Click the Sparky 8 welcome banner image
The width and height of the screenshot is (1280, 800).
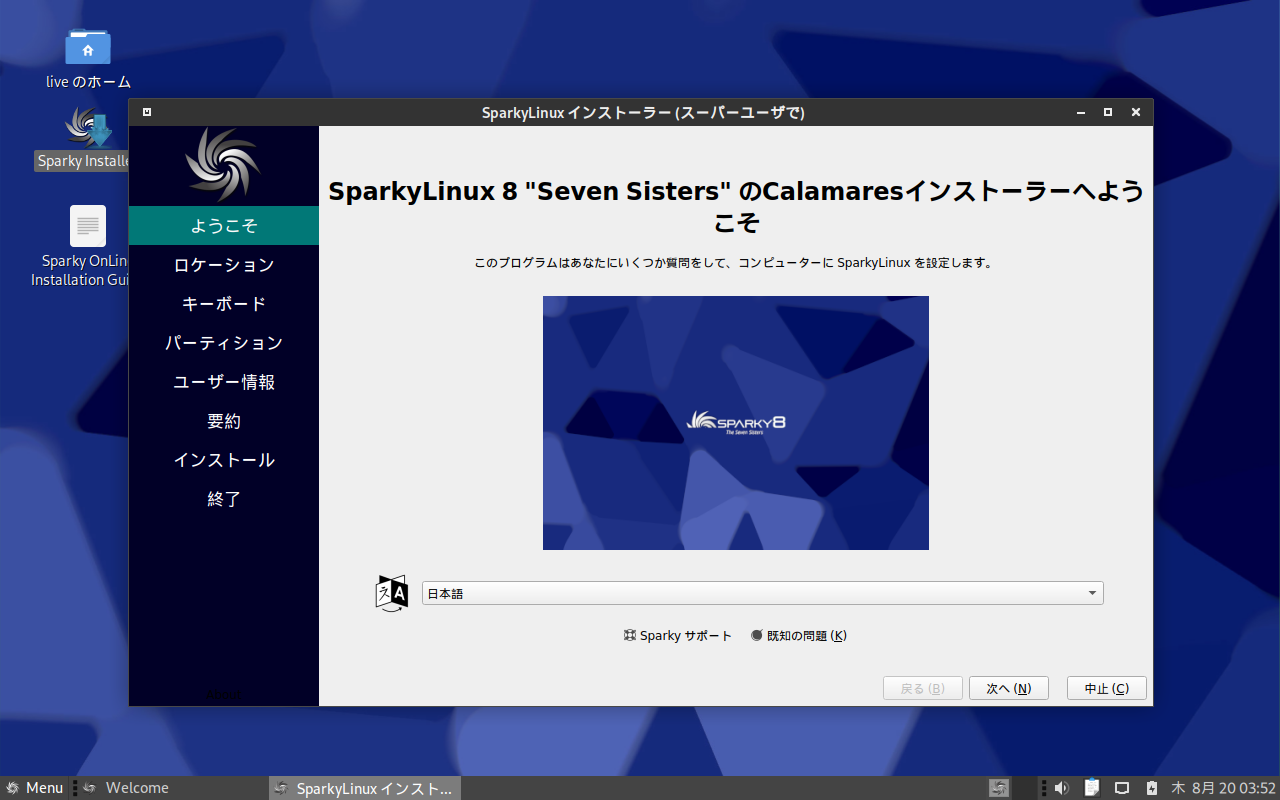click(736, 423)
